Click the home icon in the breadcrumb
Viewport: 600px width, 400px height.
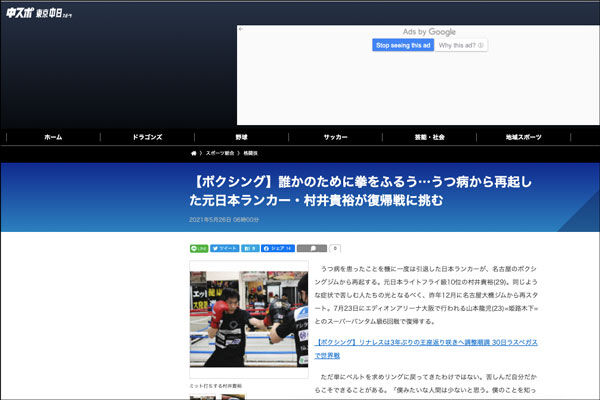(x=194, y=153)
